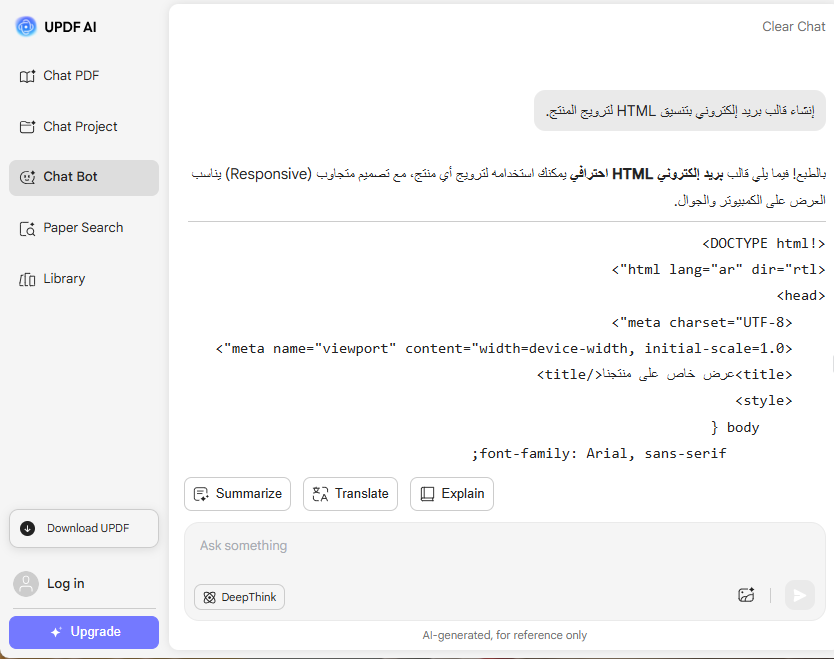
Task: Click the Explain book icon
Action: tap(427, 494)
